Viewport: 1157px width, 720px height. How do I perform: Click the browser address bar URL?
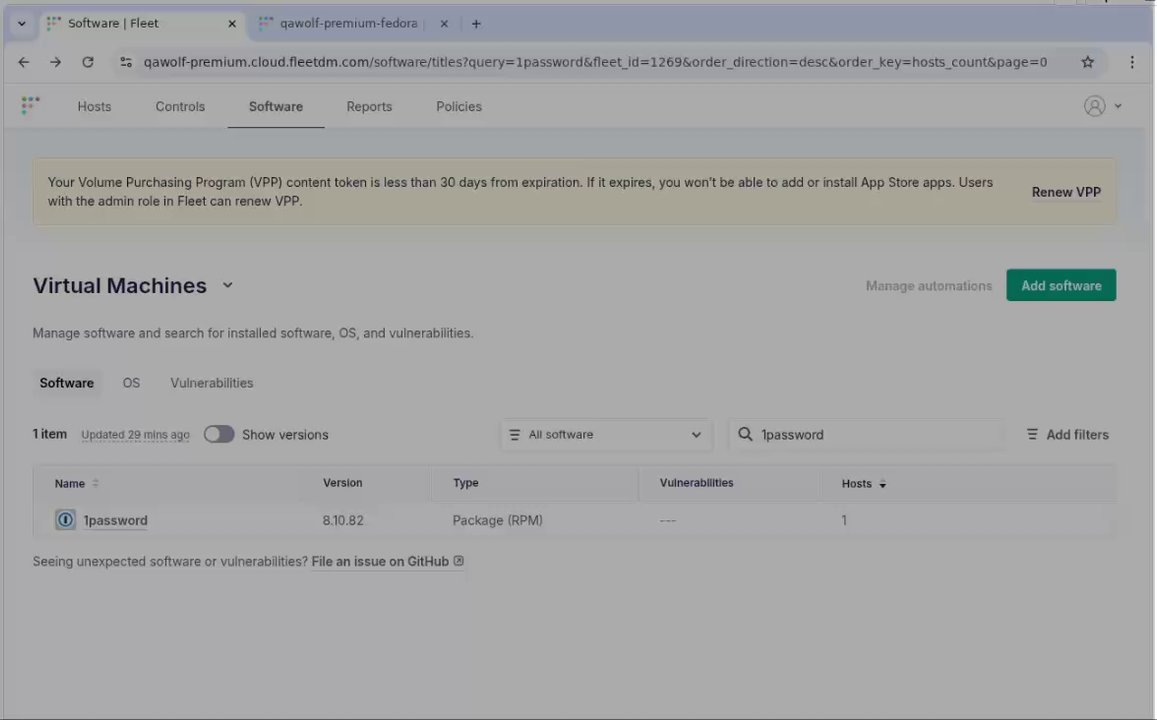click(x=595, y=62)
